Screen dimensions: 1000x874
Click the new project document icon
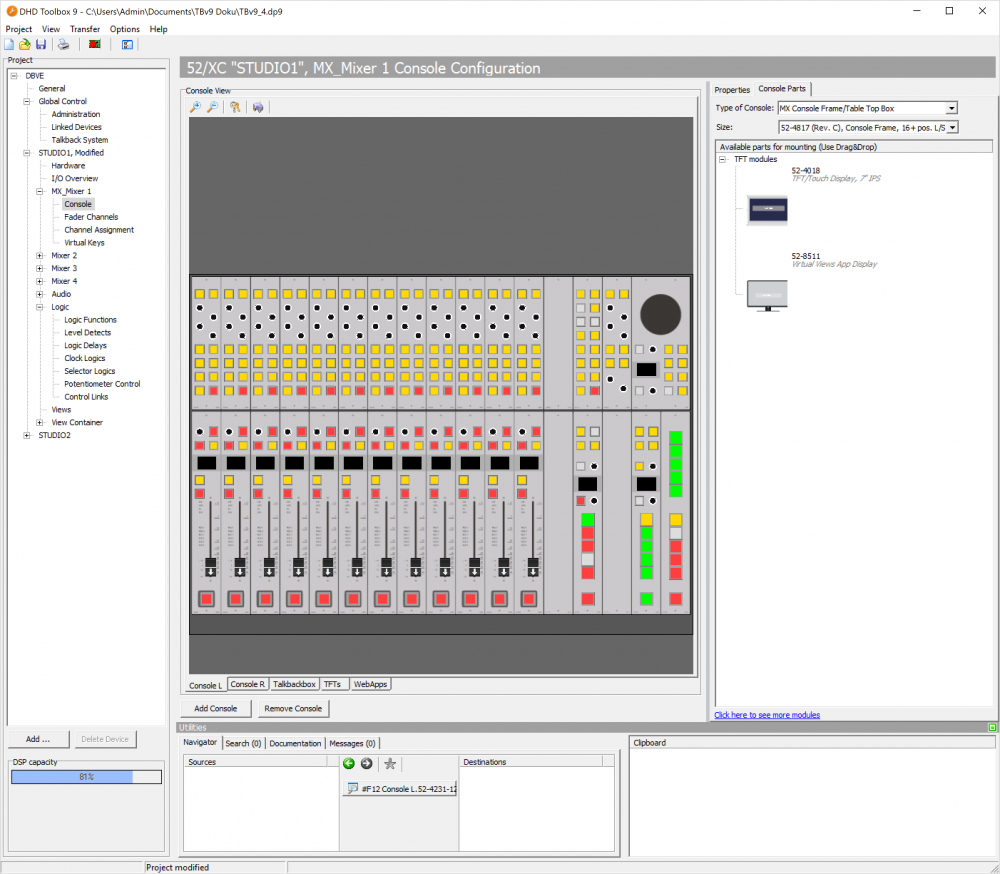7,44
